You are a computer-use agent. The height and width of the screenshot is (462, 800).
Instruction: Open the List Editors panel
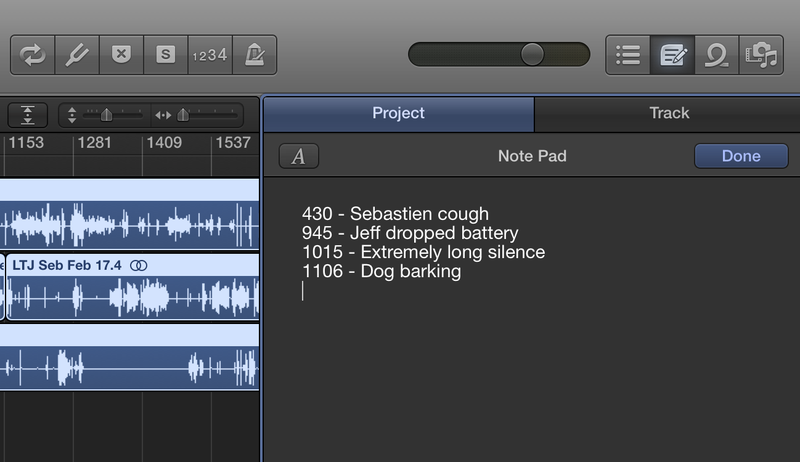point(628,55)
